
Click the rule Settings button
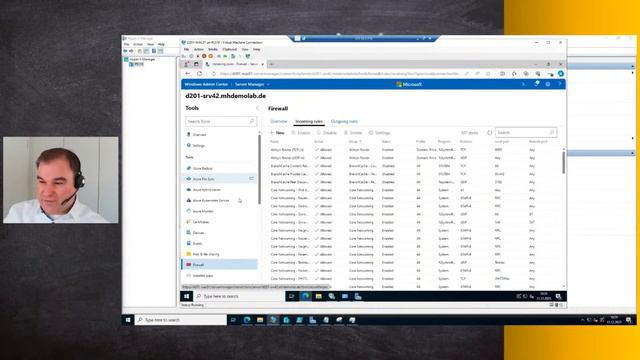click(x=380, y=133)
